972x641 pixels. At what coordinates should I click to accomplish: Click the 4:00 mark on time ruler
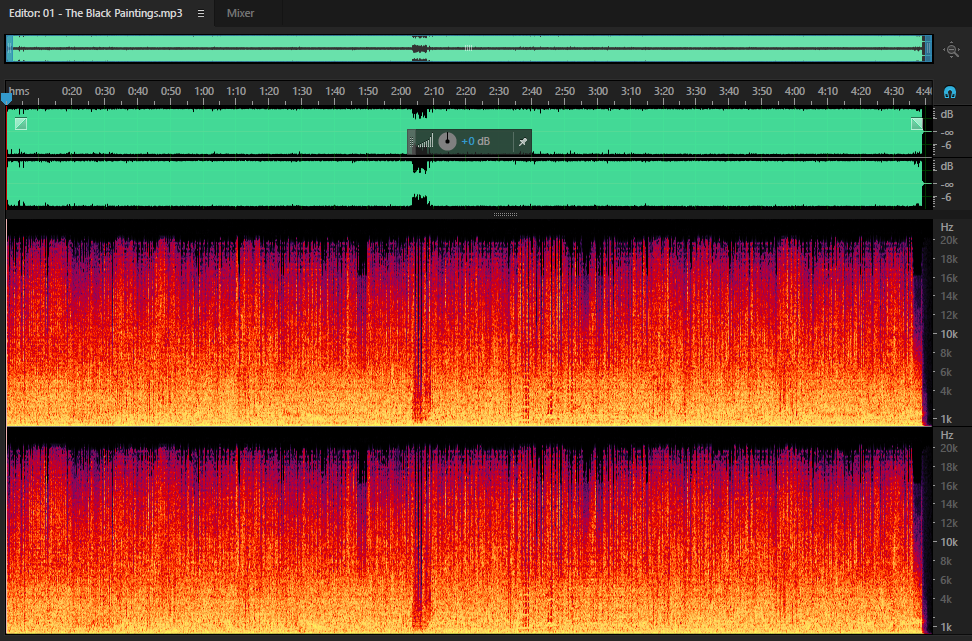coord(795,91)
